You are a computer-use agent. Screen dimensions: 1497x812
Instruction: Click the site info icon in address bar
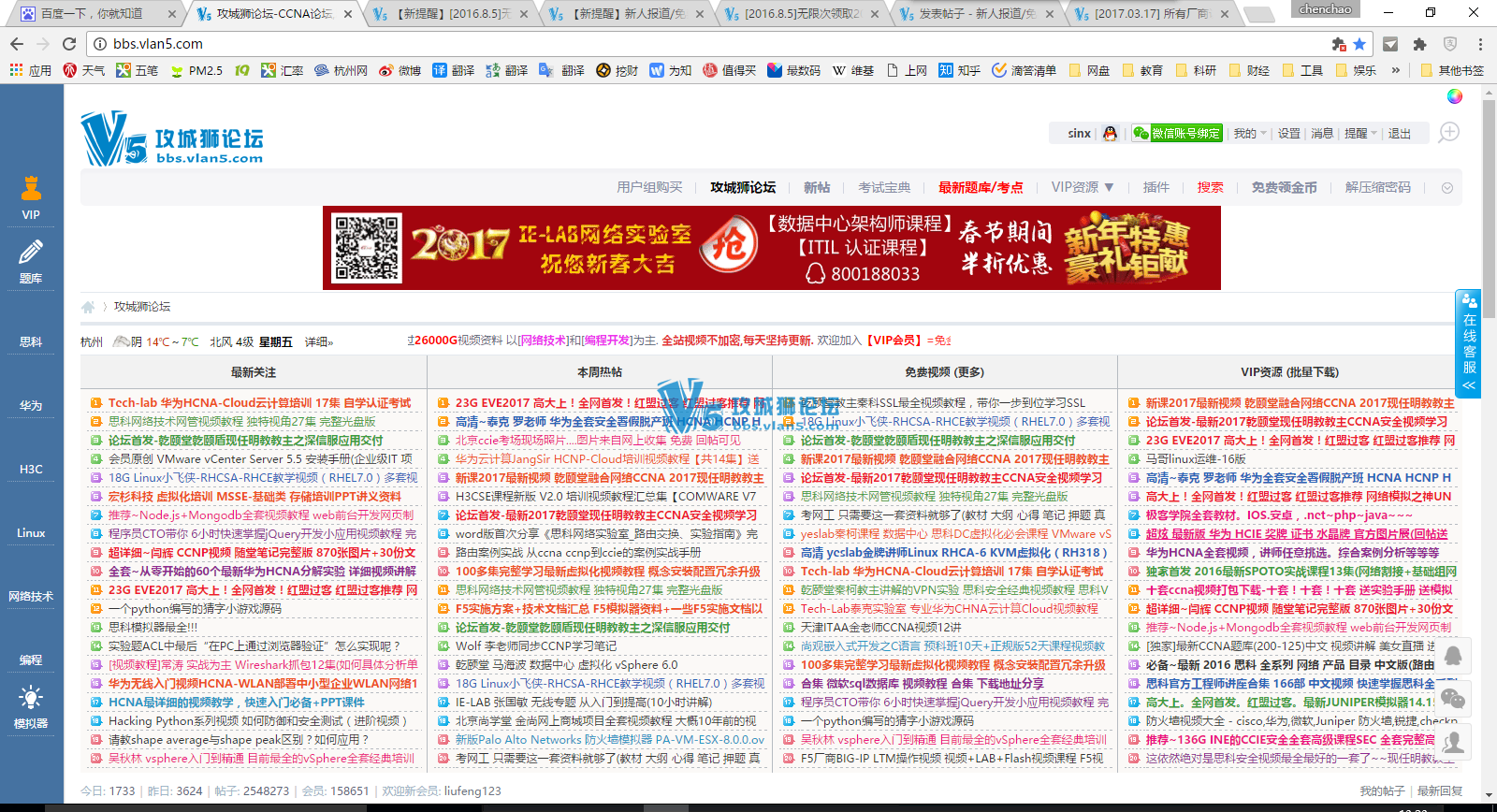(x=100, y=44)
